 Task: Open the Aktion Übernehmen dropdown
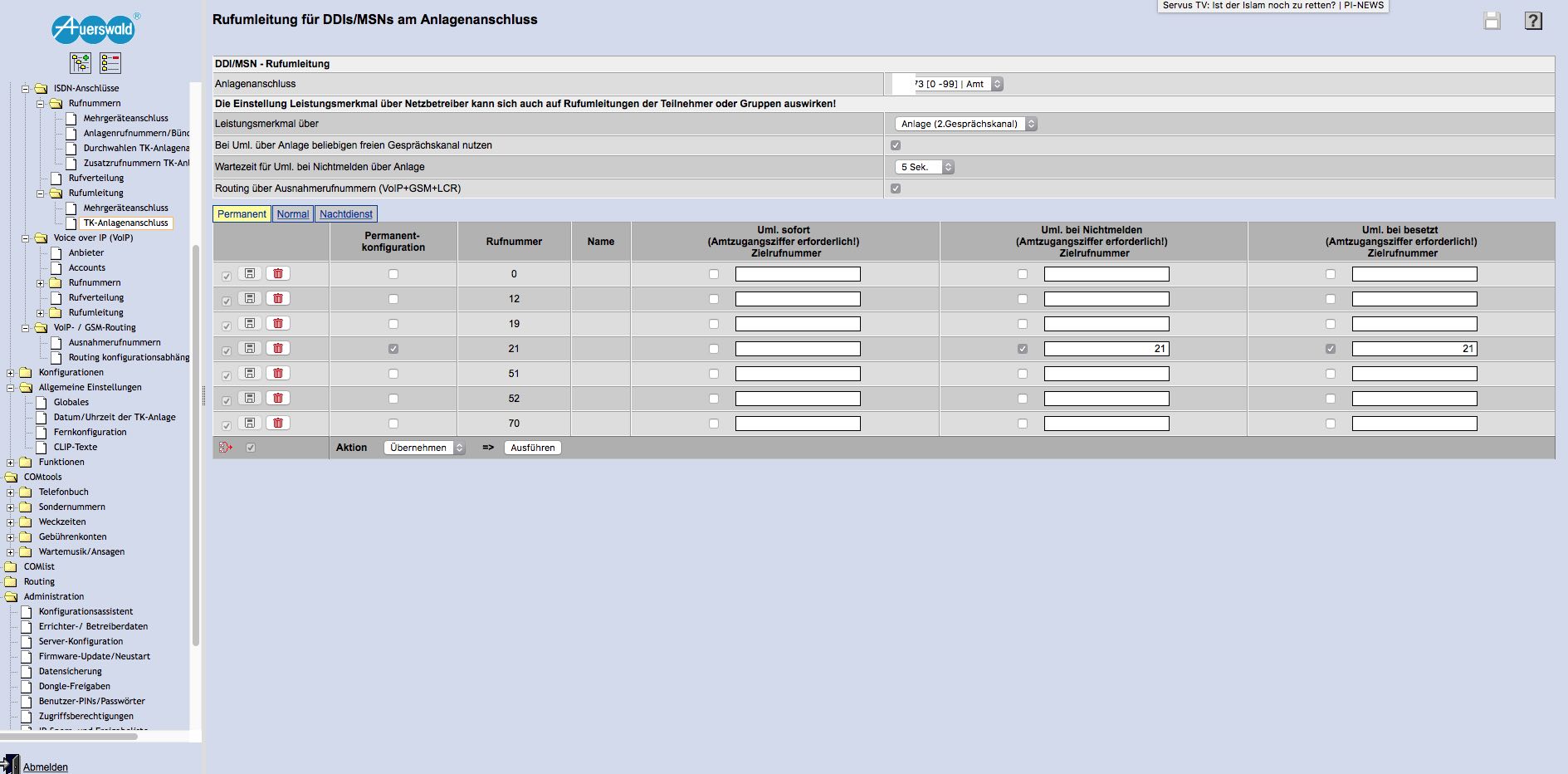click(424, 448)
